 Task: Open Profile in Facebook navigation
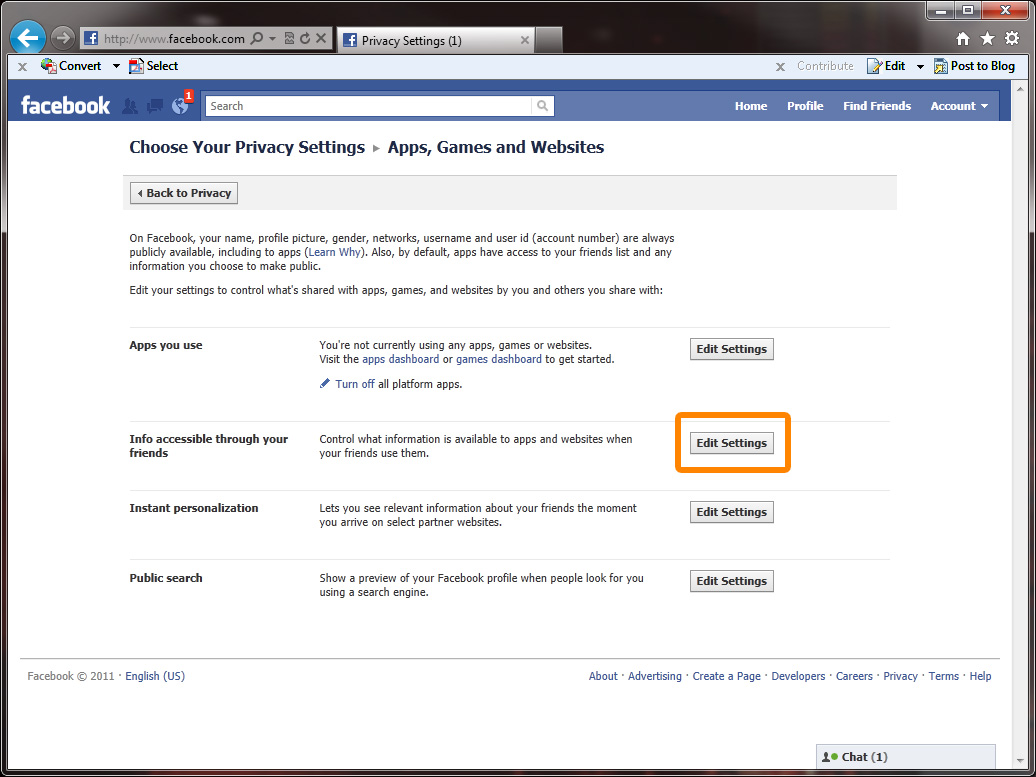(805, 106)
